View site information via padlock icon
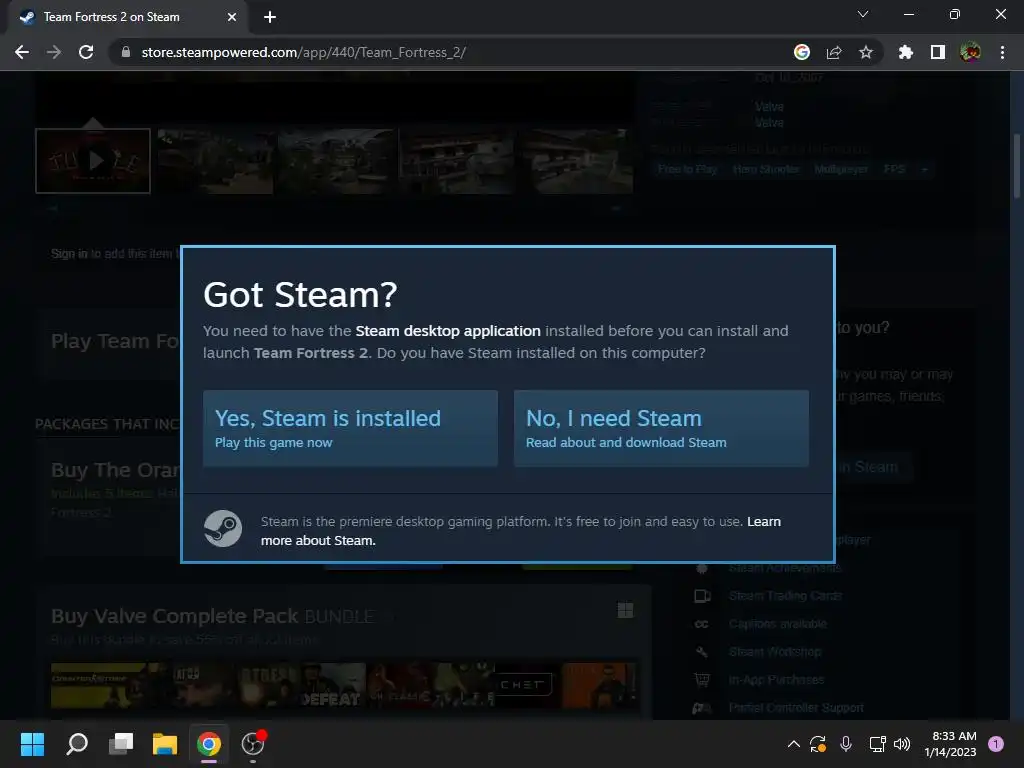The width and height of the screenshot is (1024, 768). point(126,52)
